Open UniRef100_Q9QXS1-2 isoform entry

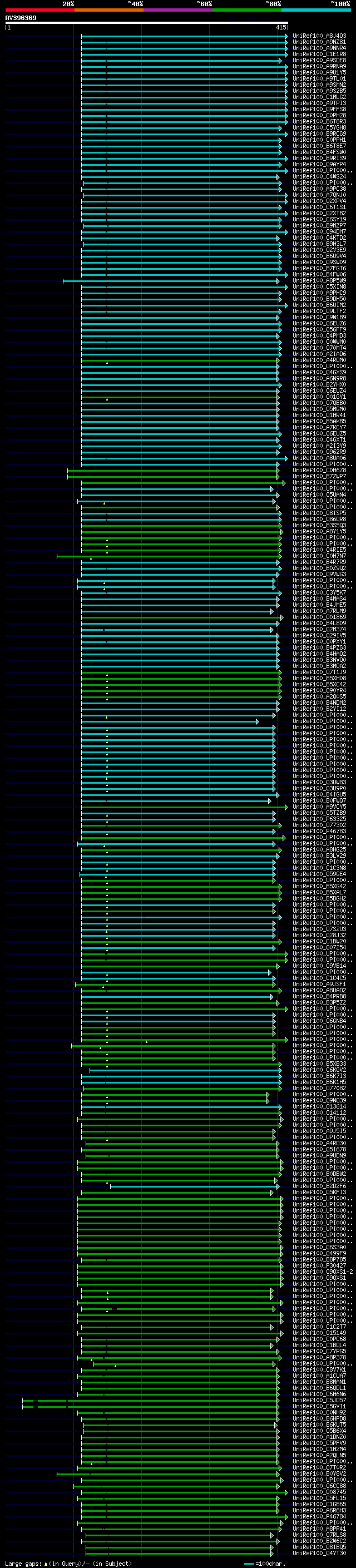pyautogui.click(x=323, y=1272)
